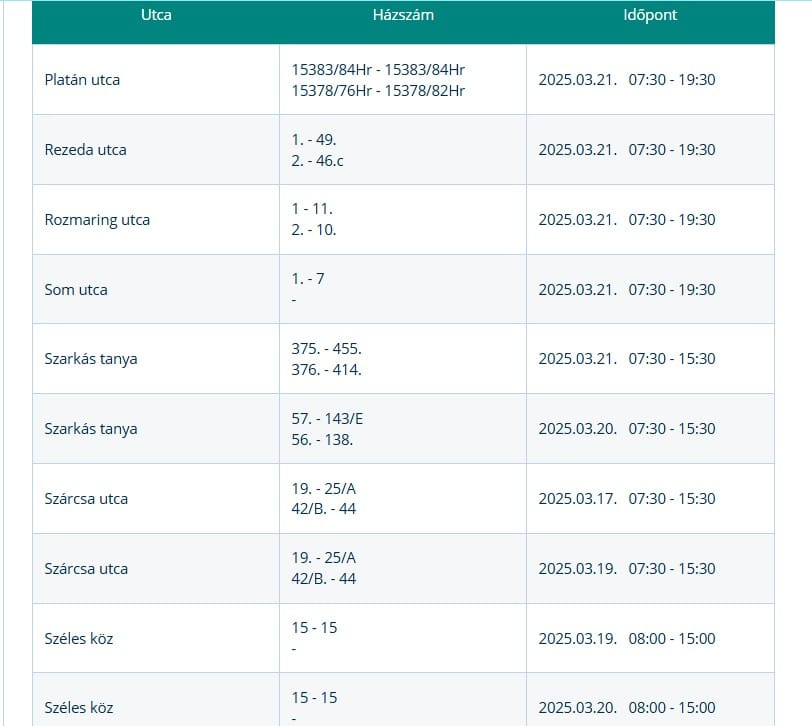Select the Platán utca street cell

[x=82, y=80]
